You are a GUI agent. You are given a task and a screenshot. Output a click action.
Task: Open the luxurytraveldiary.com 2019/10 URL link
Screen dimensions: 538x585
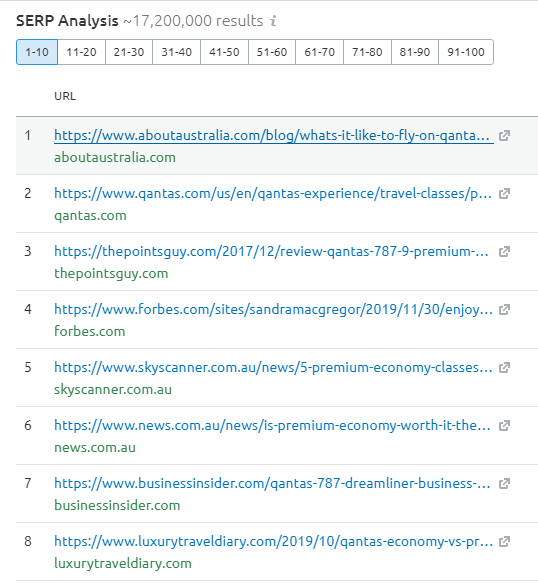coord(273,541)
